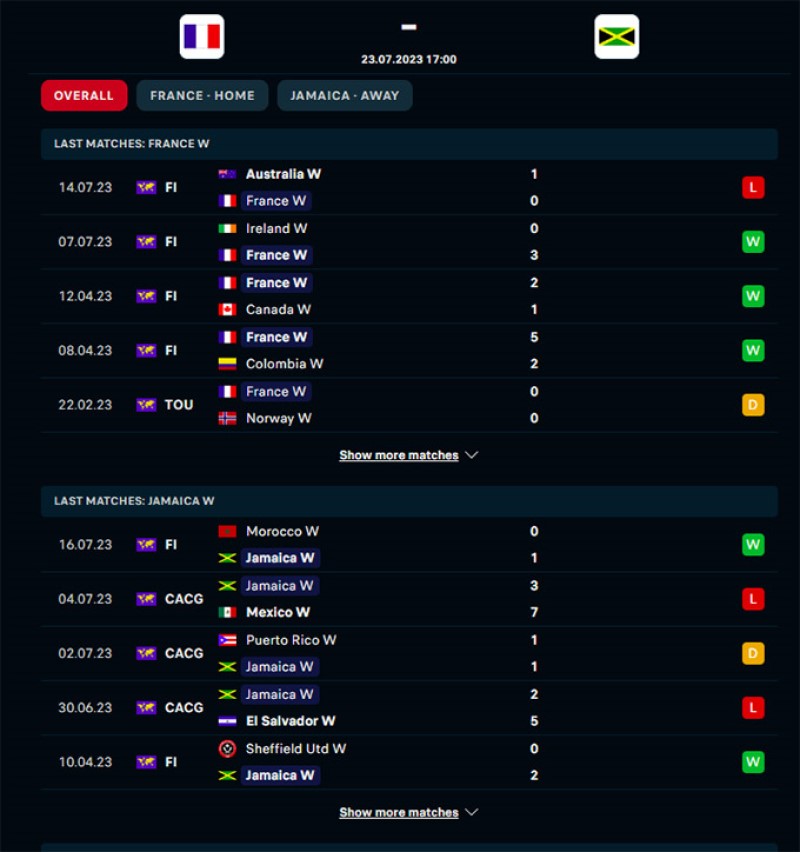
Task: Click the Jamaica flag team logo
Action: click(617, 37)
